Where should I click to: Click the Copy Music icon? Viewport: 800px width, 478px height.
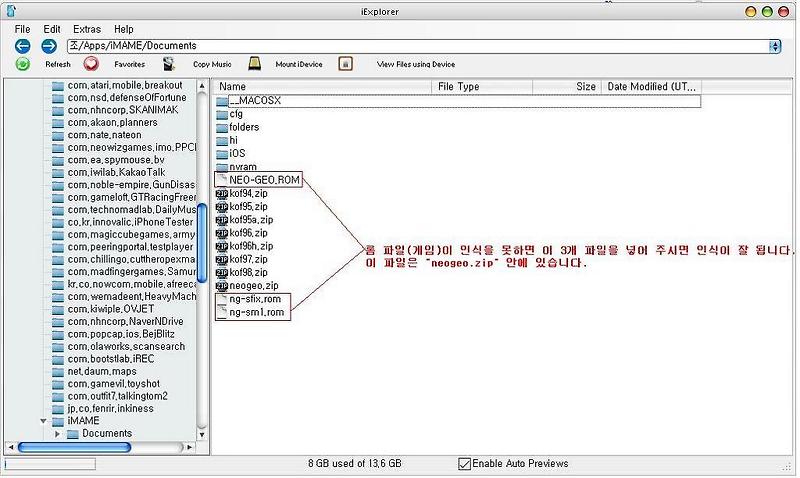169,64
